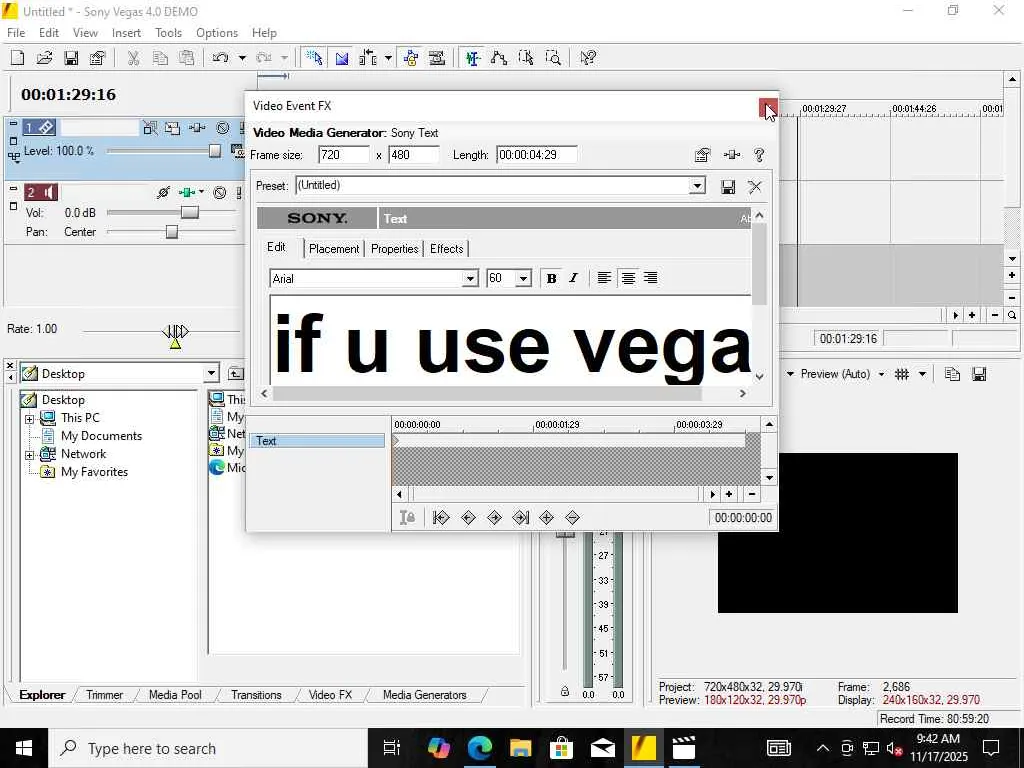The width and height of the screenshot is (1024, 768).
Task: Toggle Italic text formatting
Action: 573,279
